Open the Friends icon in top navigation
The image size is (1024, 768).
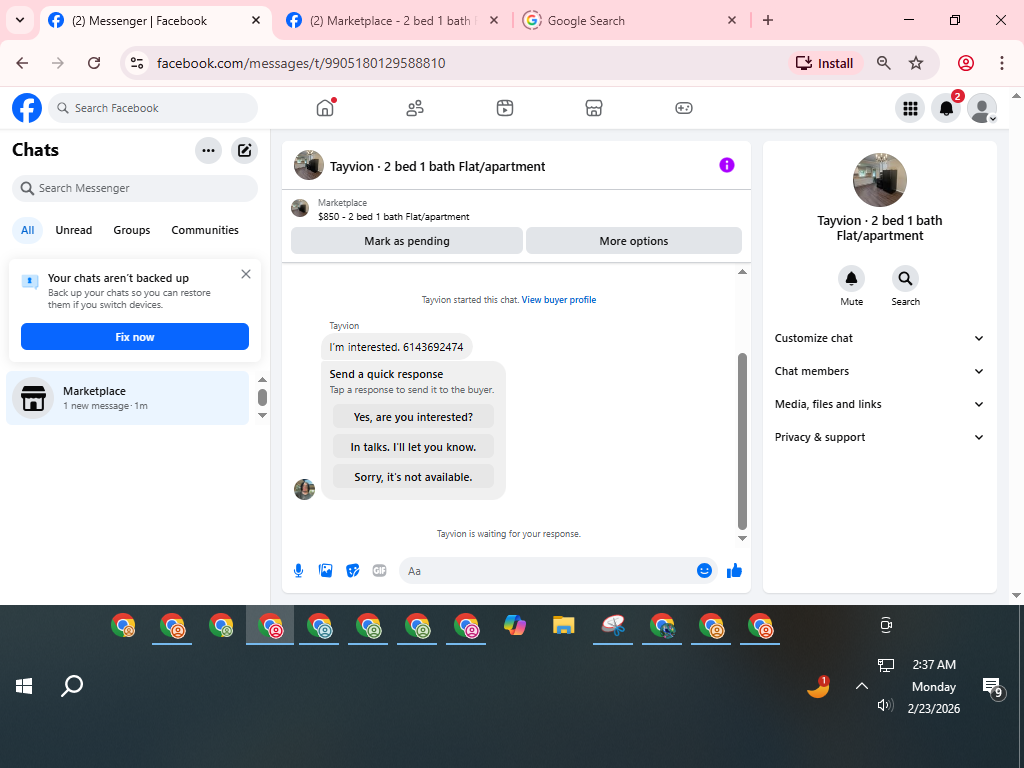pyautogui.click(x=415, y=108)
